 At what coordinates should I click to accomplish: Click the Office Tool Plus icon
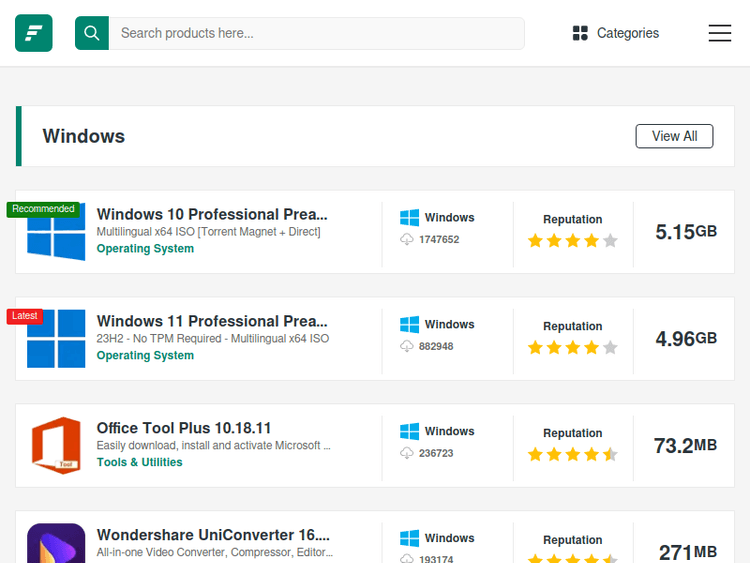56,445
